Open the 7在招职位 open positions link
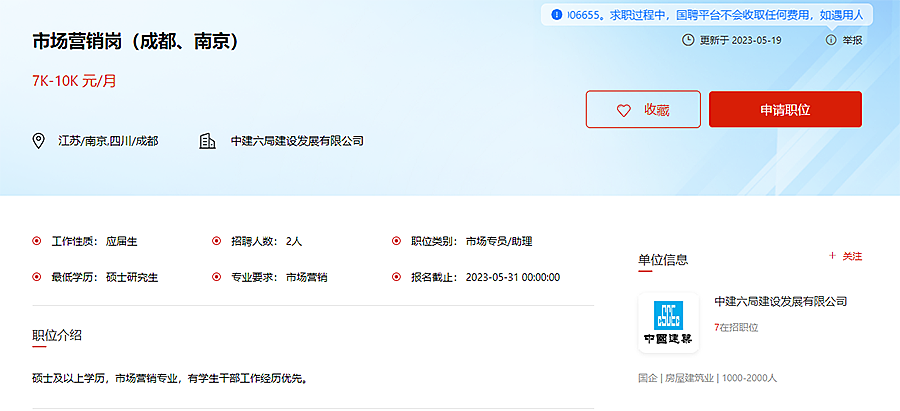 [x=736, y=327]
